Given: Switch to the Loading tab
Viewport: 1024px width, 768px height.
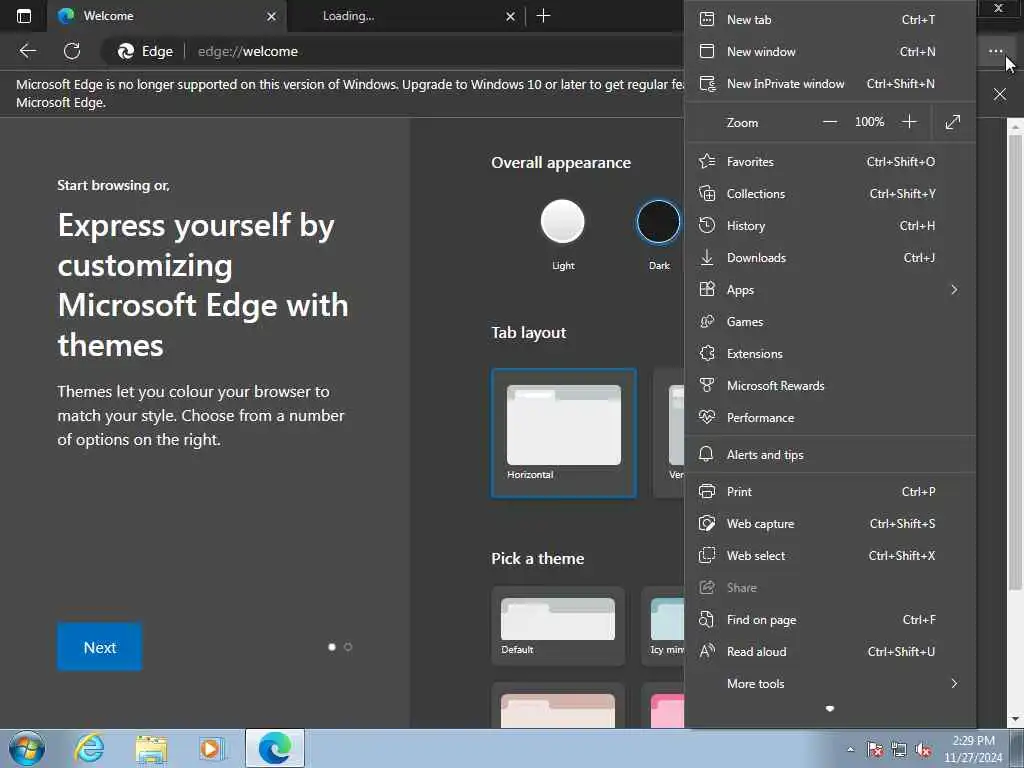Looking at the screenshot, I should (x=405, y=16).
